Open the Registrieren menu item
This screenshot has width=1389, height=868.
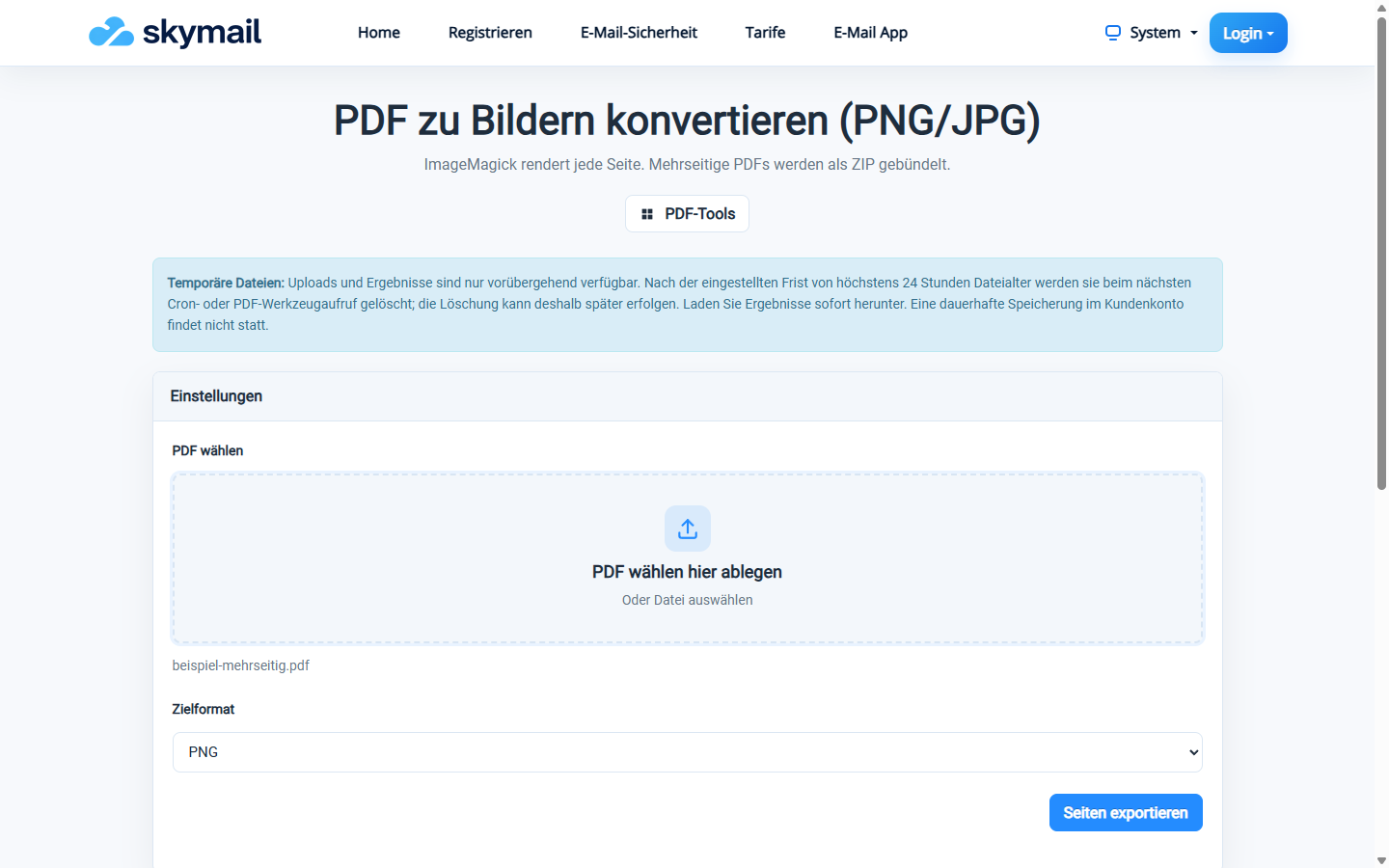click(490, 33)
